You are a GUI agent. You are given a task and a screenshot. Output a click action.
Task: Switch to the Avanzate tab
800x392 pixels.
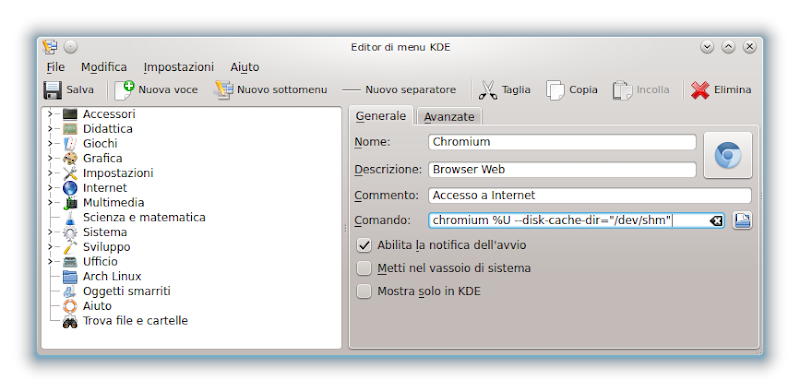pos(449,117)
